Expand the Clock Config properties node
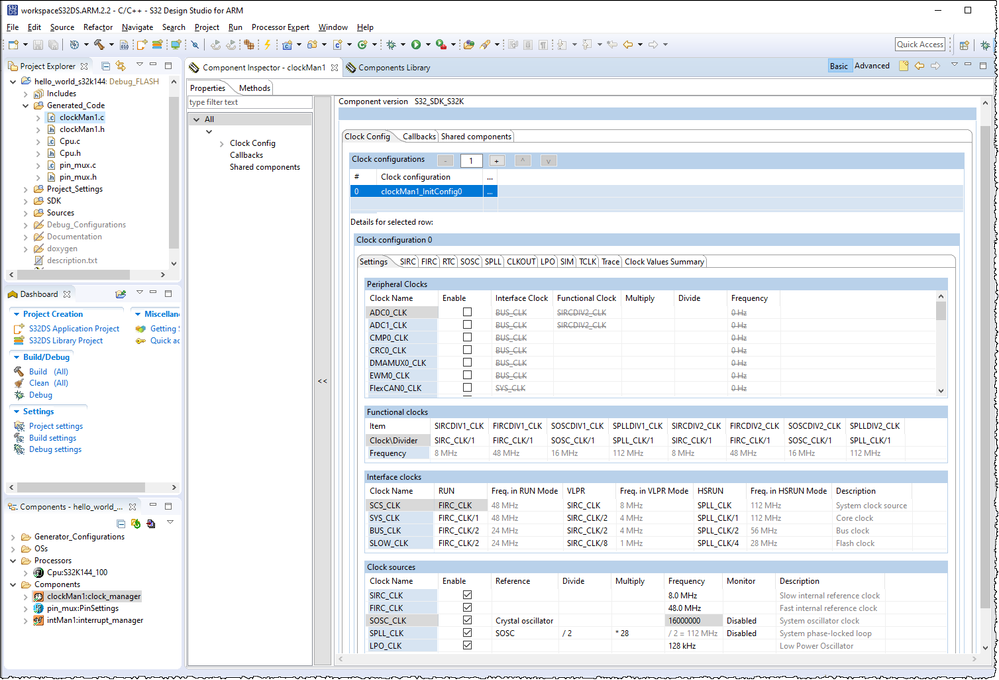 [222, 143]
